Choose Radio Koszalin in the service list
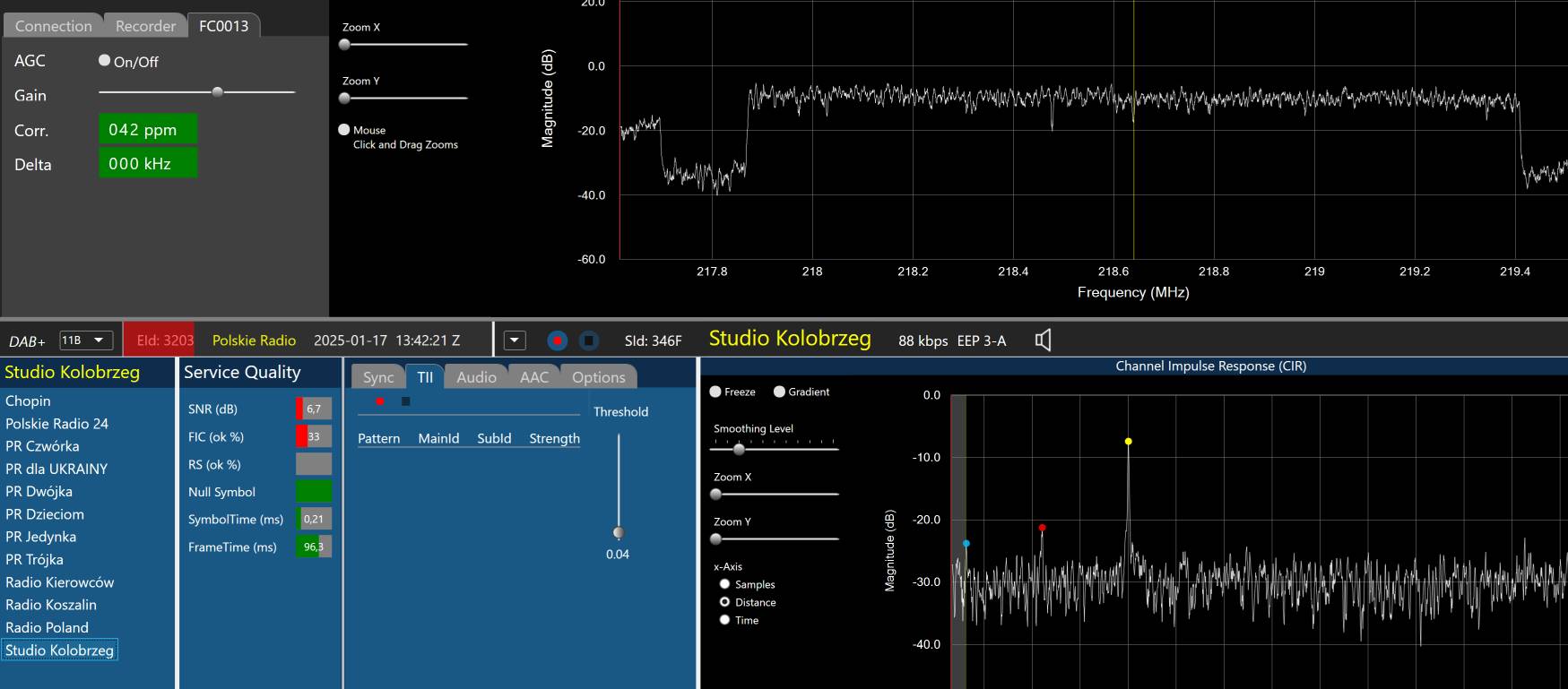The height and width of the screenshot is (689, 1568). click(51, 605)
